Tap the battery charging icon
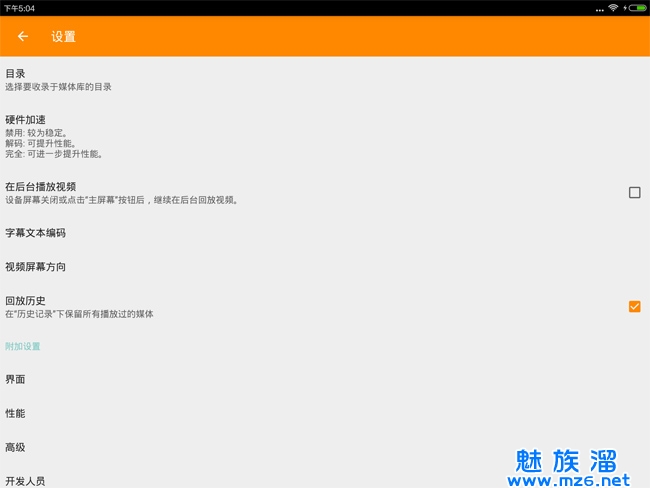 [x=635, y=8]
